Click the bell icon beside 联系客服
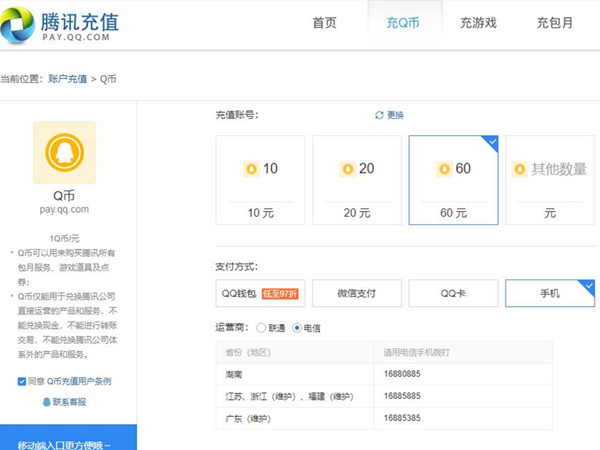600x450 pixels. click(47, 402)
